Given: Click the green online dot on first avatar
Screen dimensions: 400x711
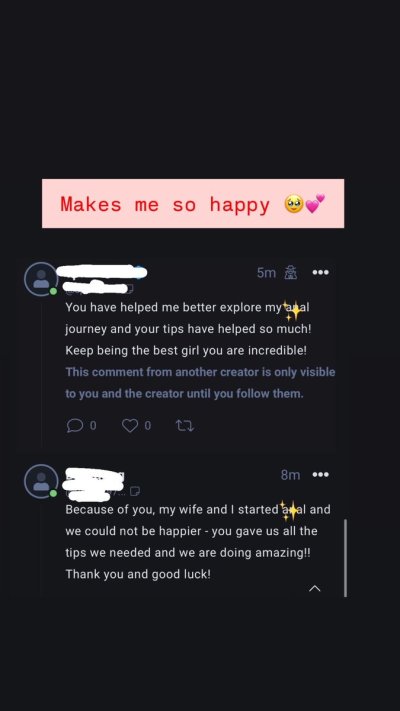Looking at the screenshot, I should pyautogui.click(x=54, y=291).
